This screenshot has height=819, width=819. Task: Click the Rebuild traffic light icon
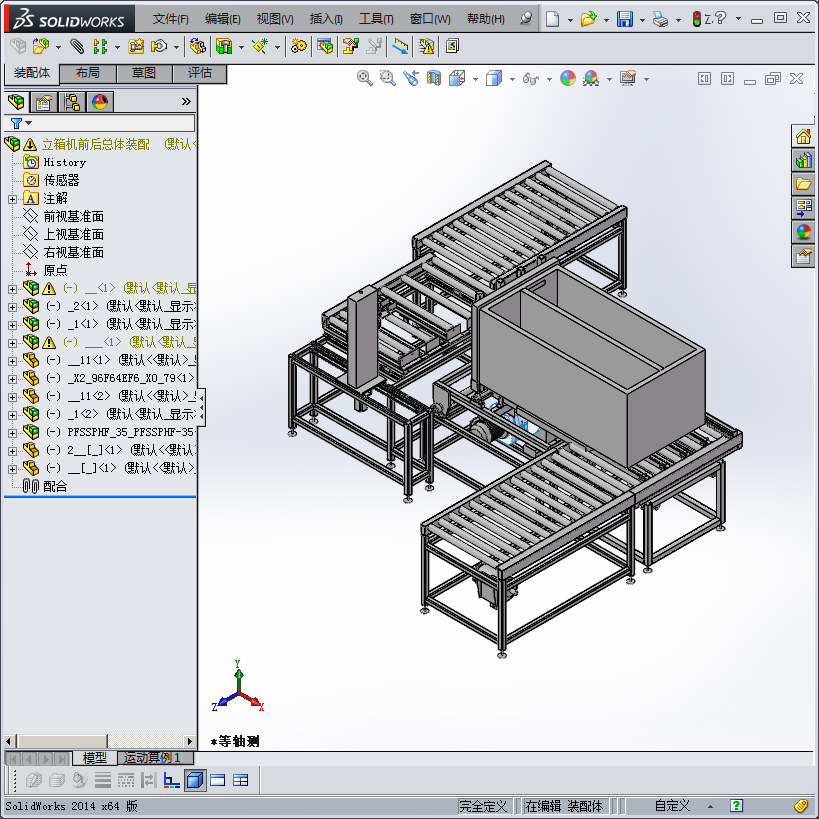[696, 19]
